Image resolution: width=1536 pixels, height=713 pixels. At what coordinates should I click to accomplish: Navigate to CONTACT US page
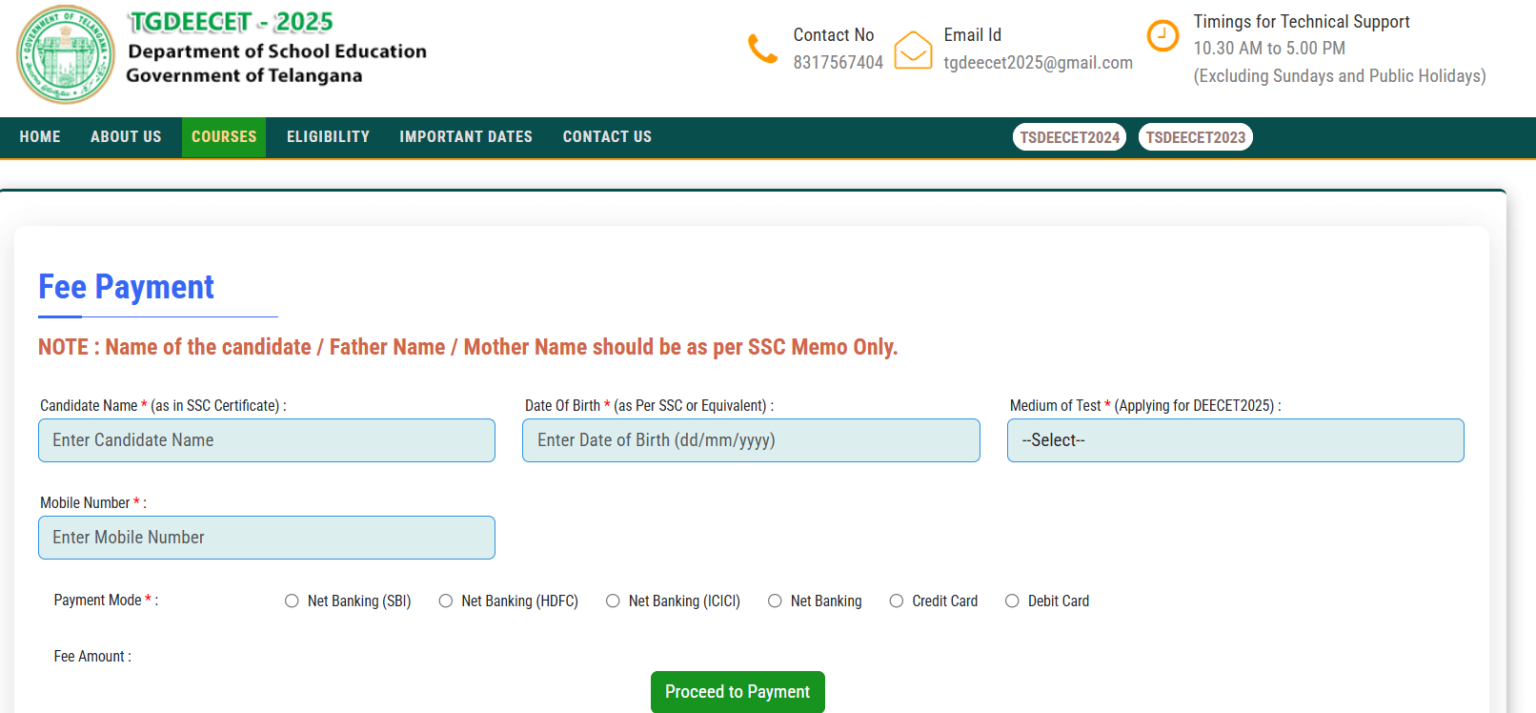pos(607,137)
